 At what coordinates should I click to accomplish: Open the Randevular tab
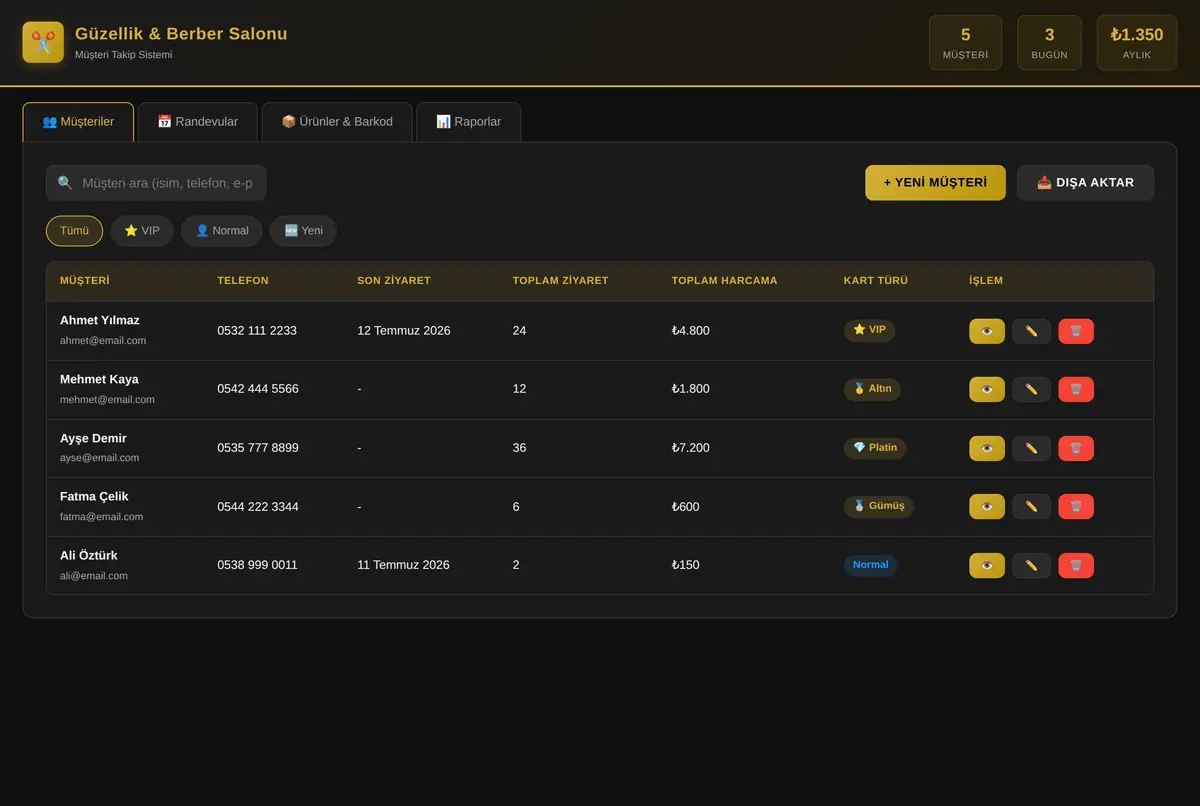[198, 122]
